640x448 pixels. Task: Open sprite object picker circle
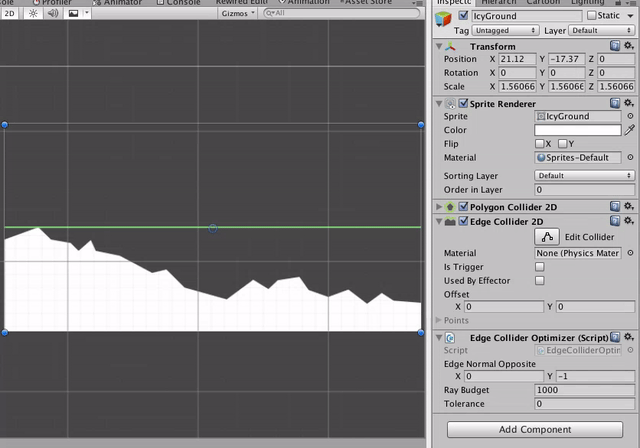[630, 116]
